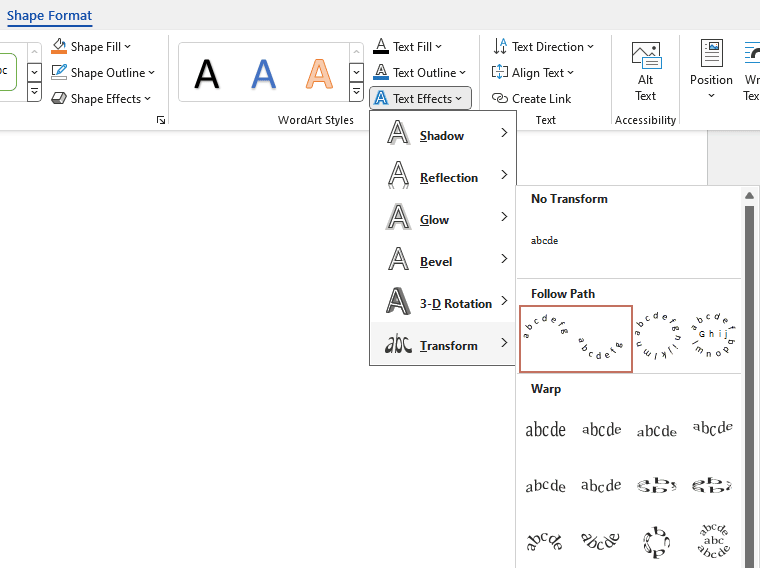Select the blue WordArt style A
Screen dimensions: 760x568
coord(263,73)
